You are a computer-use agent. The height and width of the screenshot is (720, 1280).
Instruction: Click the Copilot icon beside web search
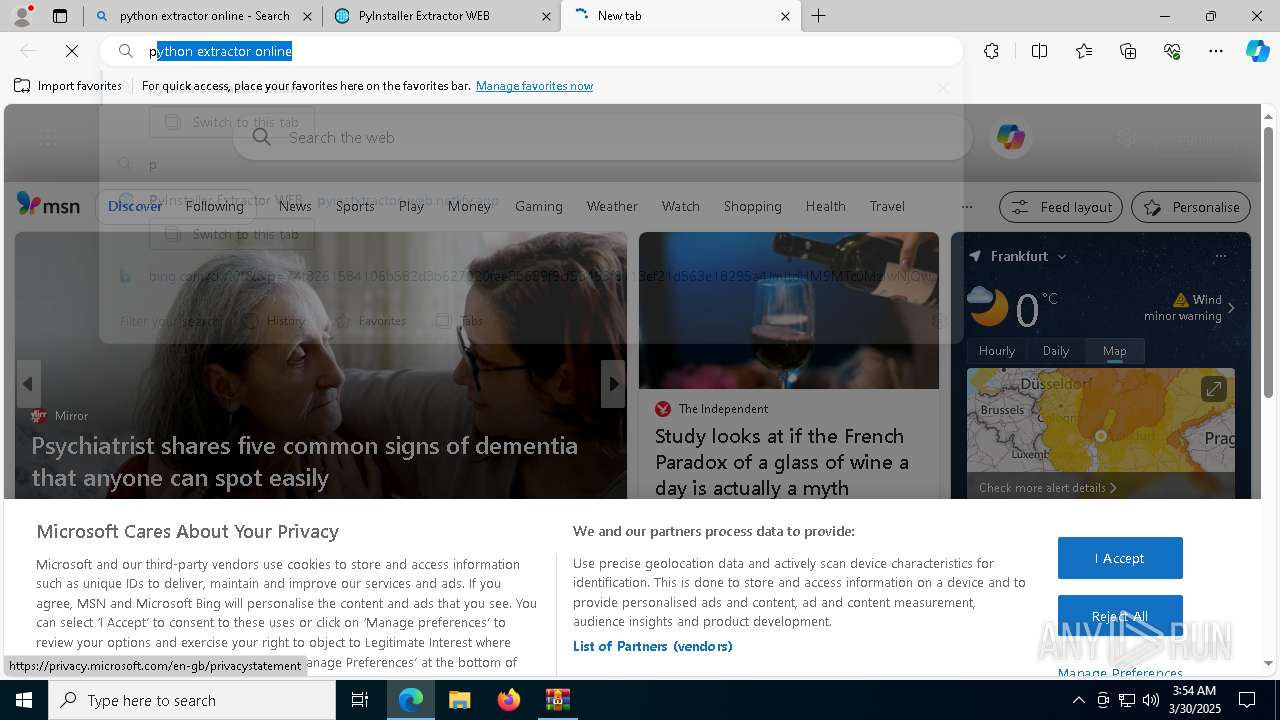[x=1010, y=137]
